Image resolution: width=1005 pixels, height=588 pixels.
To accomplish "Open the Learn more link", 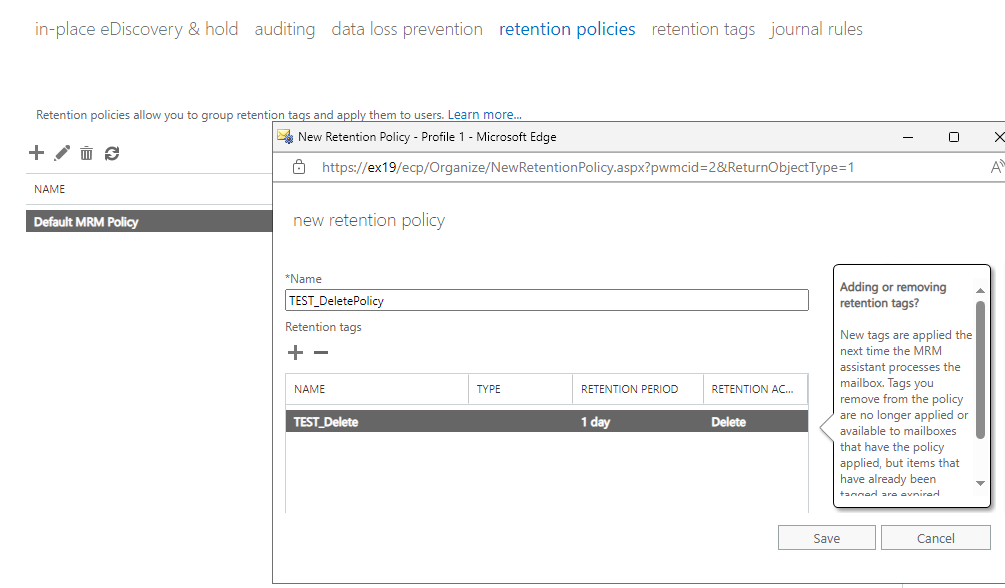I will [485, 115].
